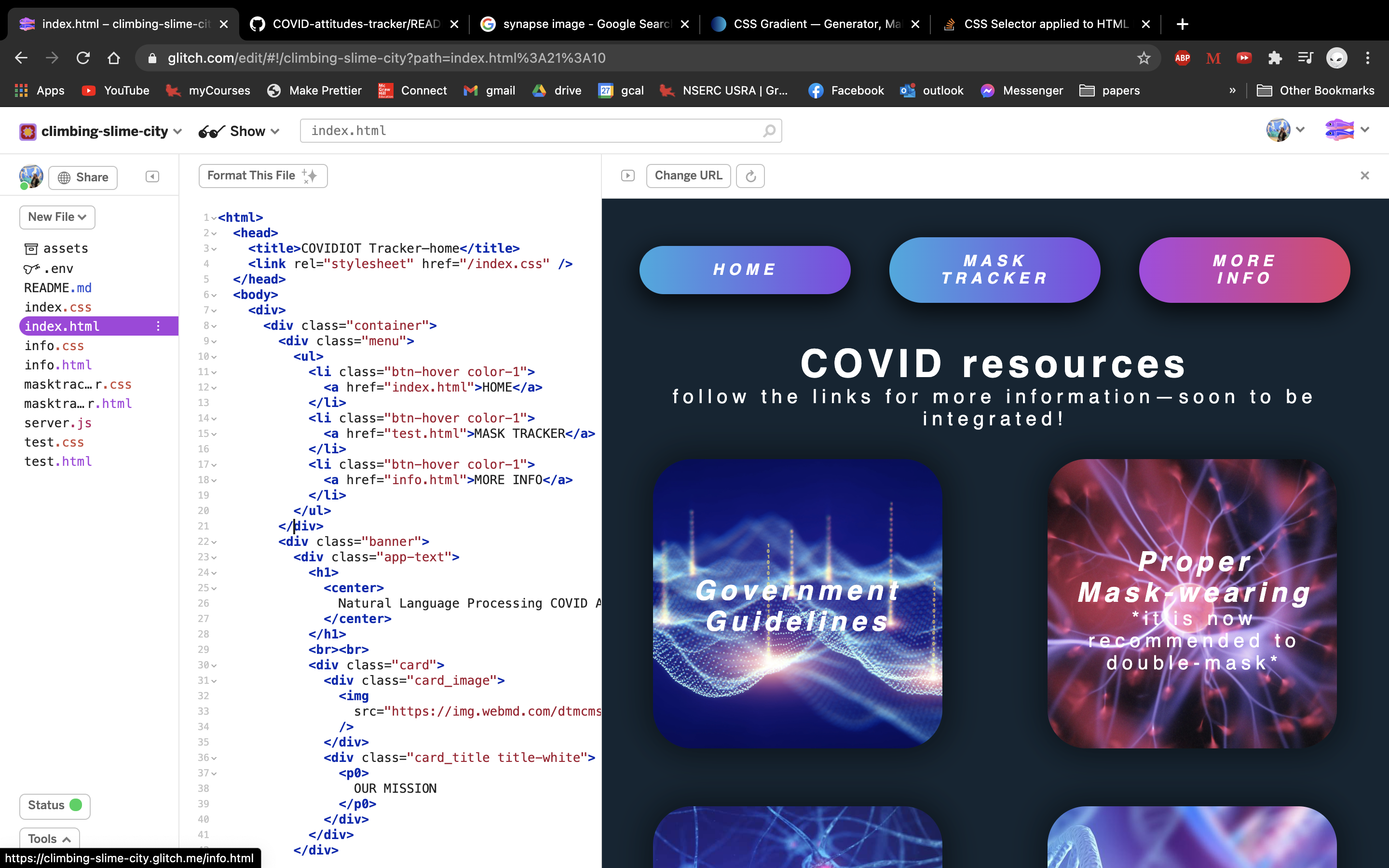Click the Government Guidelines card image
The image size is (1389, 868).
click(x=797, y=603)
